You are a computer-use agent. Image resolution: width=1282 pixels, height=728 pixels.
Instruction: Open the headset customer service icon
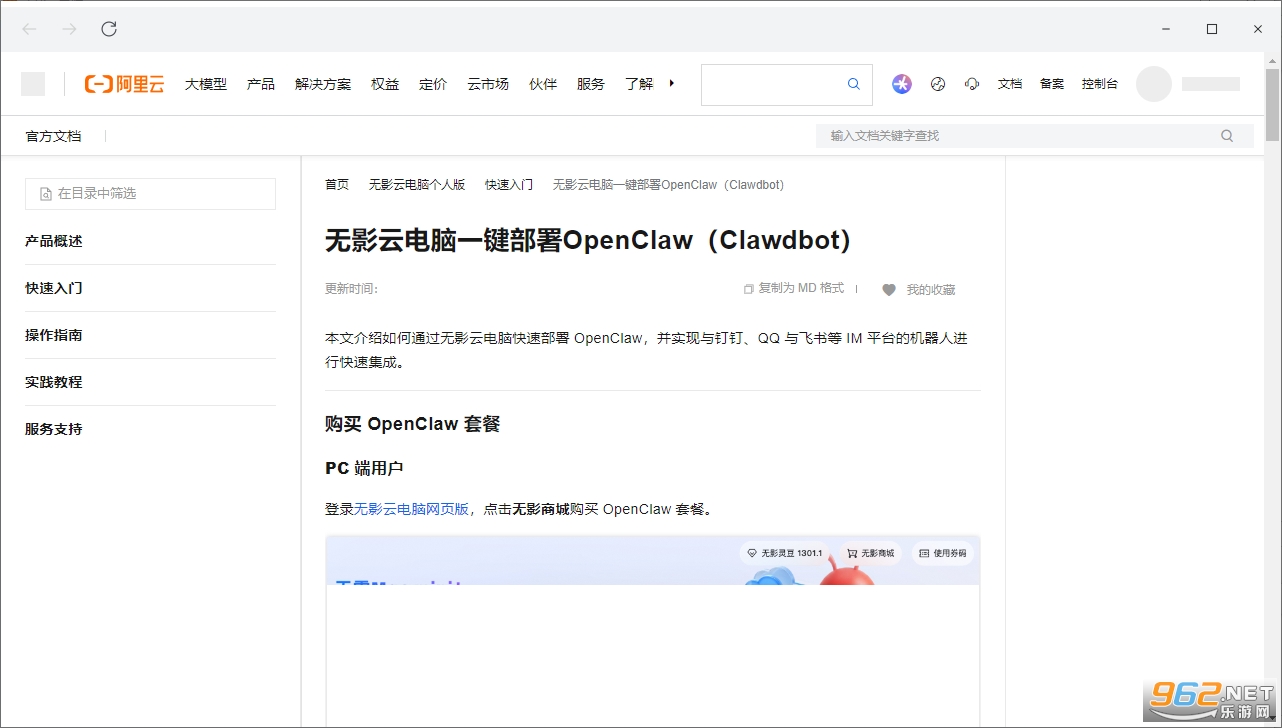point(972,84)
